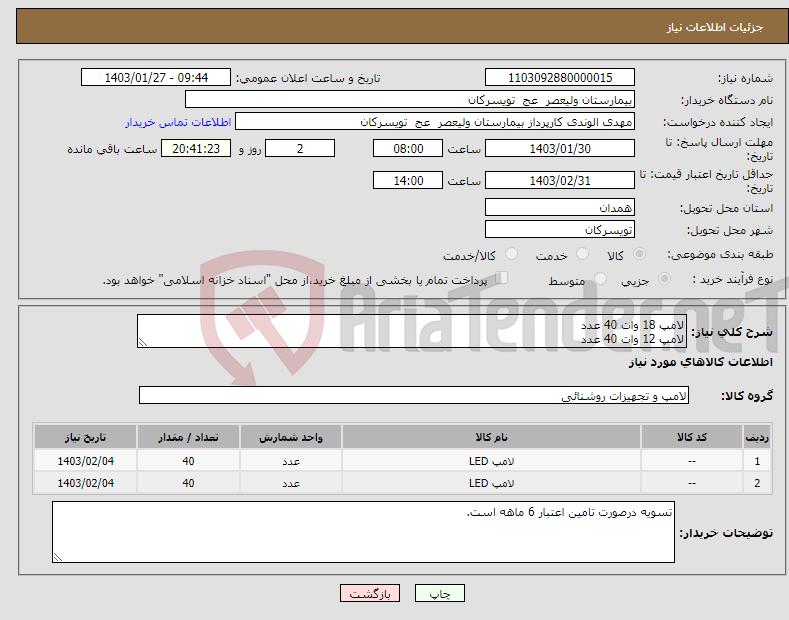Click the چاپ print button

[440, 593]
